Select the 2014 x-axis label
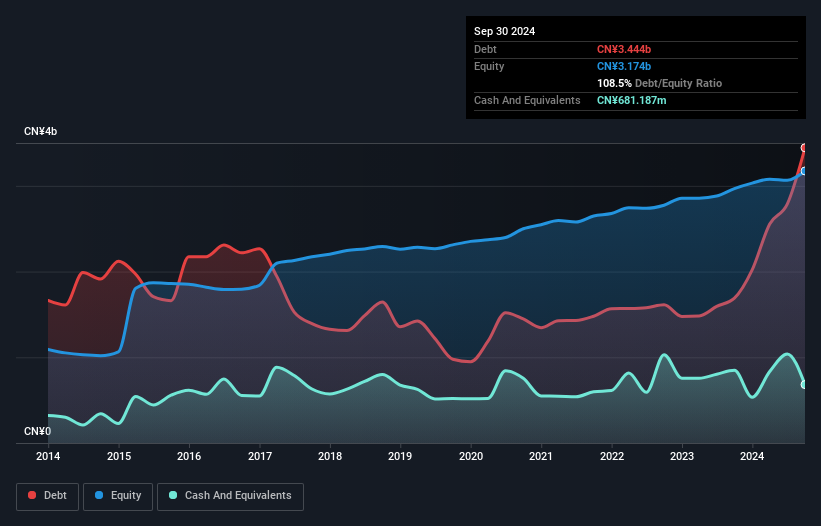 tap(48, 456)
